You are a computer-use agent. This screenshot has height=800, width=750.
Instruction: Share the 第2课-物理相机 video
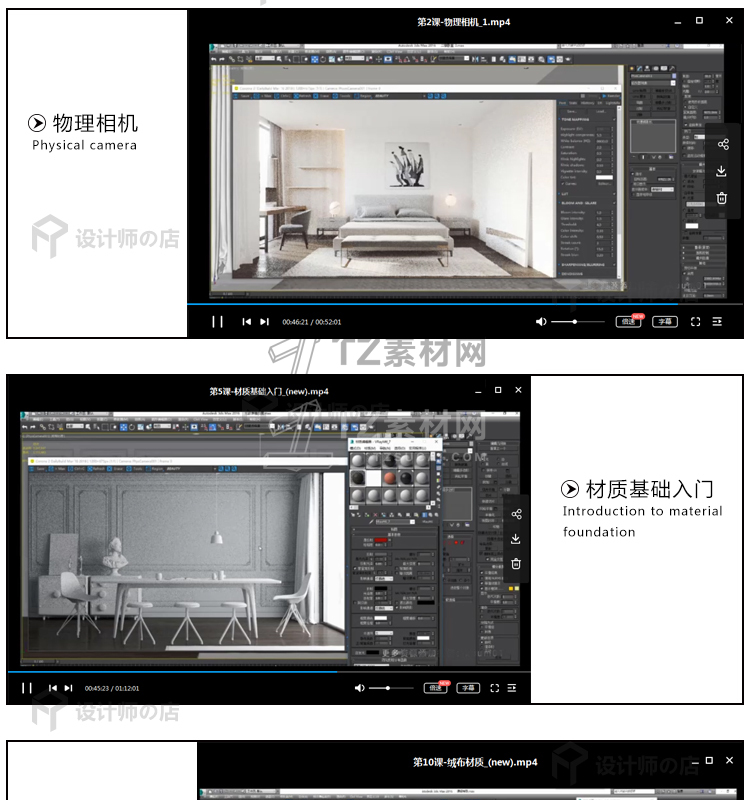722,144
